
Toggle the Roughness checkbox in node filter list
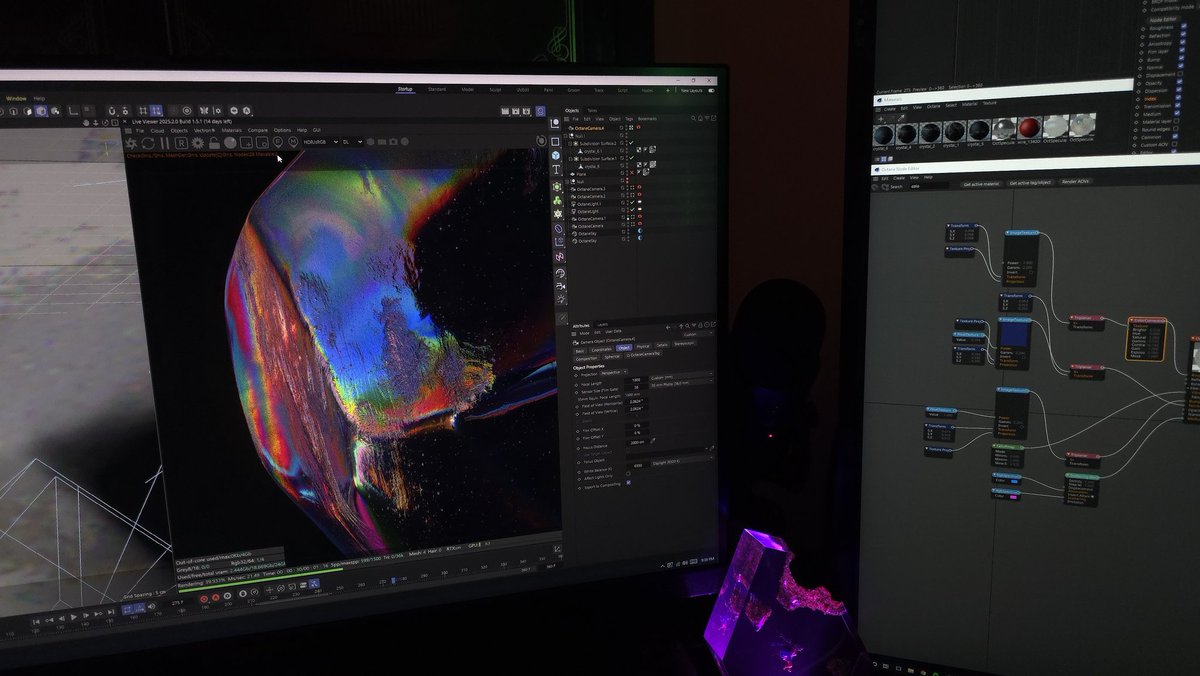point(1183,26)
